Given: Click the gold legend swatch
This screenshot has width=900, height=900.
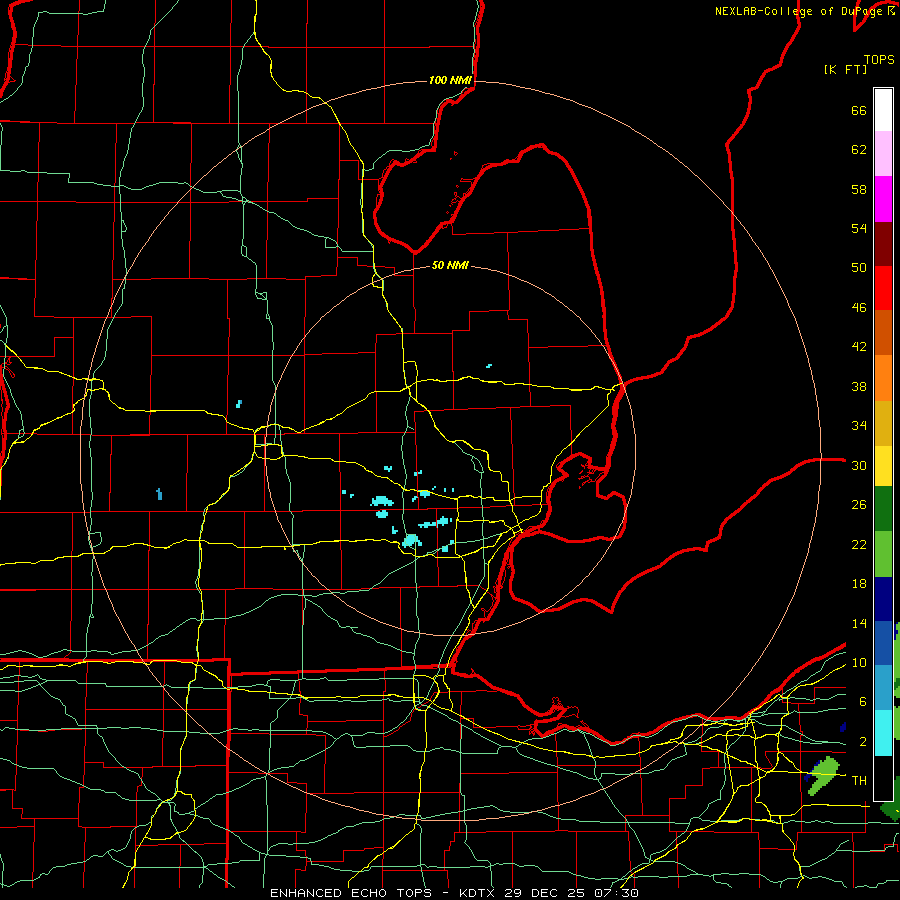Looking at the screenshot, I should (883, 423).
